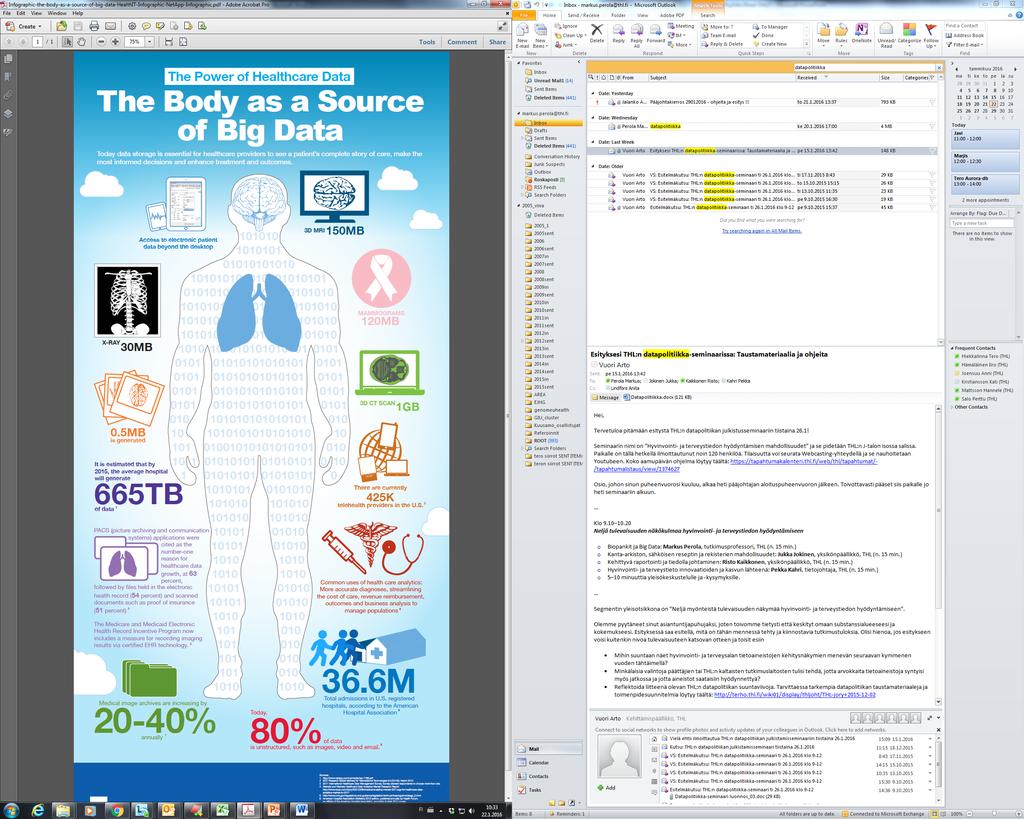Select Unread Mail folder in Favorites
1024x819 pixels.
553,81
